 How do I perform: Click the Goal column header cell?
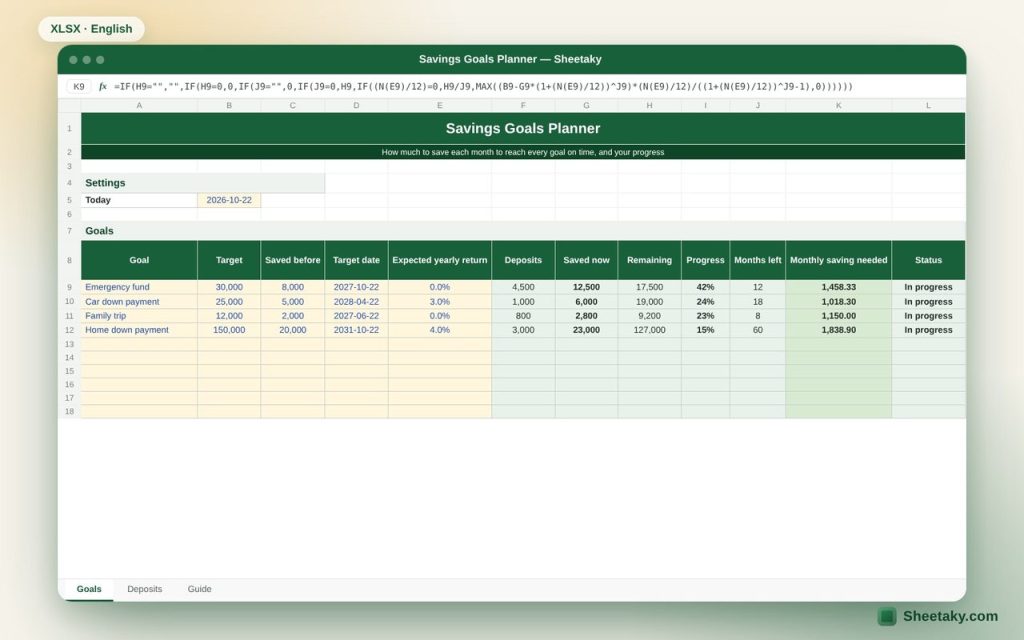pyautogui.click(x=139, y=260)
